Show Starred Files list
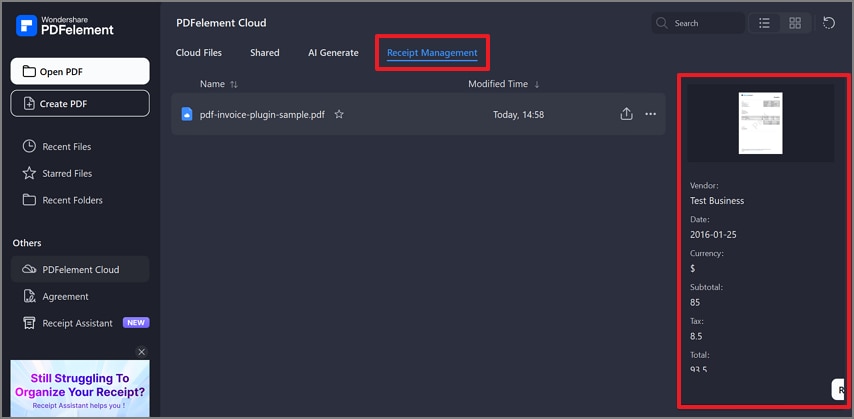Image resolution: width=854 pixels, height=419 pixels. point(66,174)
